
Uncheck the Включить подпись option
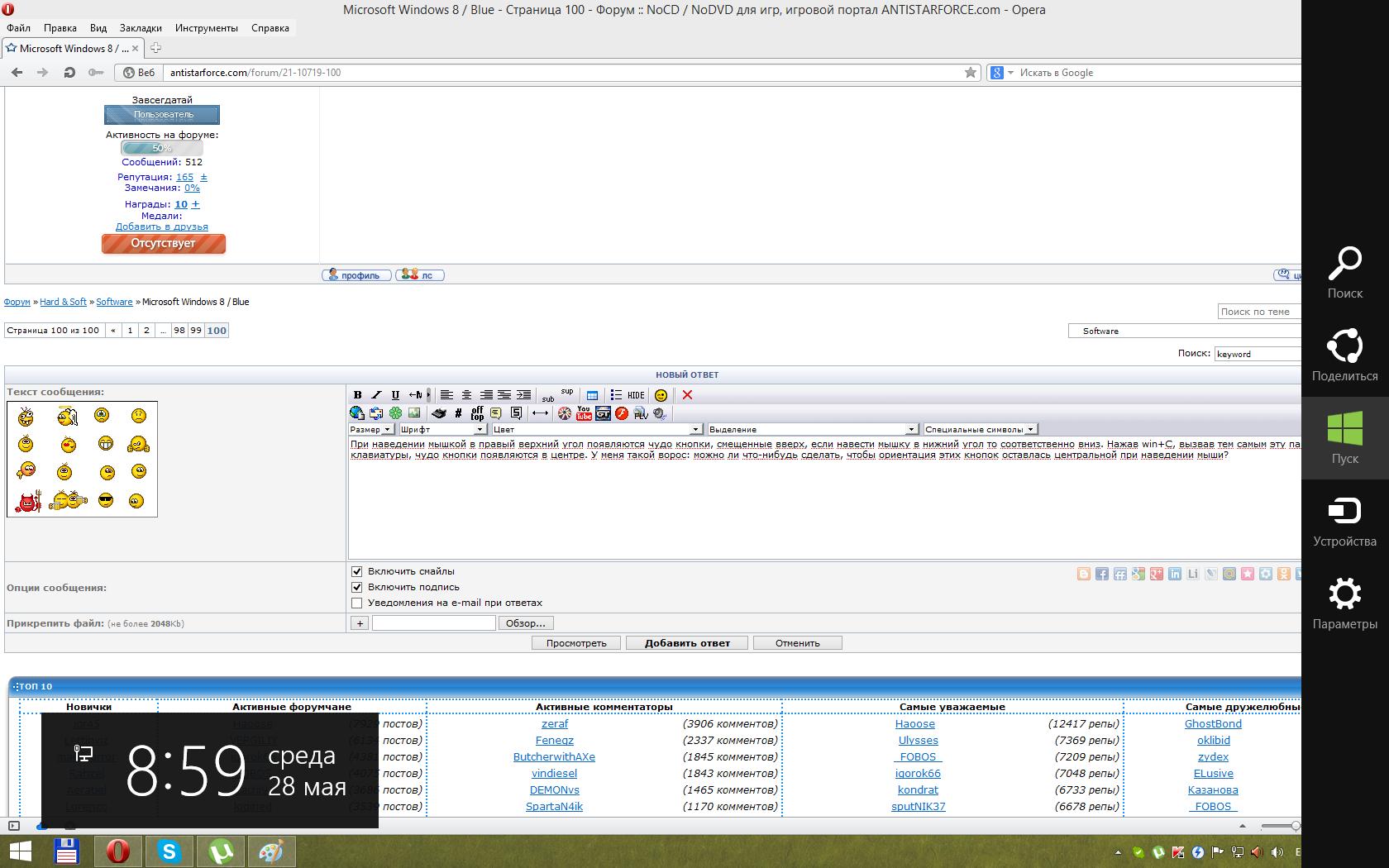[x=357, y=587]
